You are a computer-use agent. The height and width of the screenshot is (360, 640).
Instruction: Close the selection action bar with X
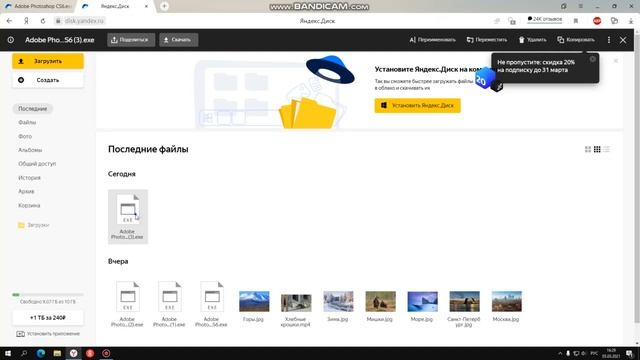point(623,40)
